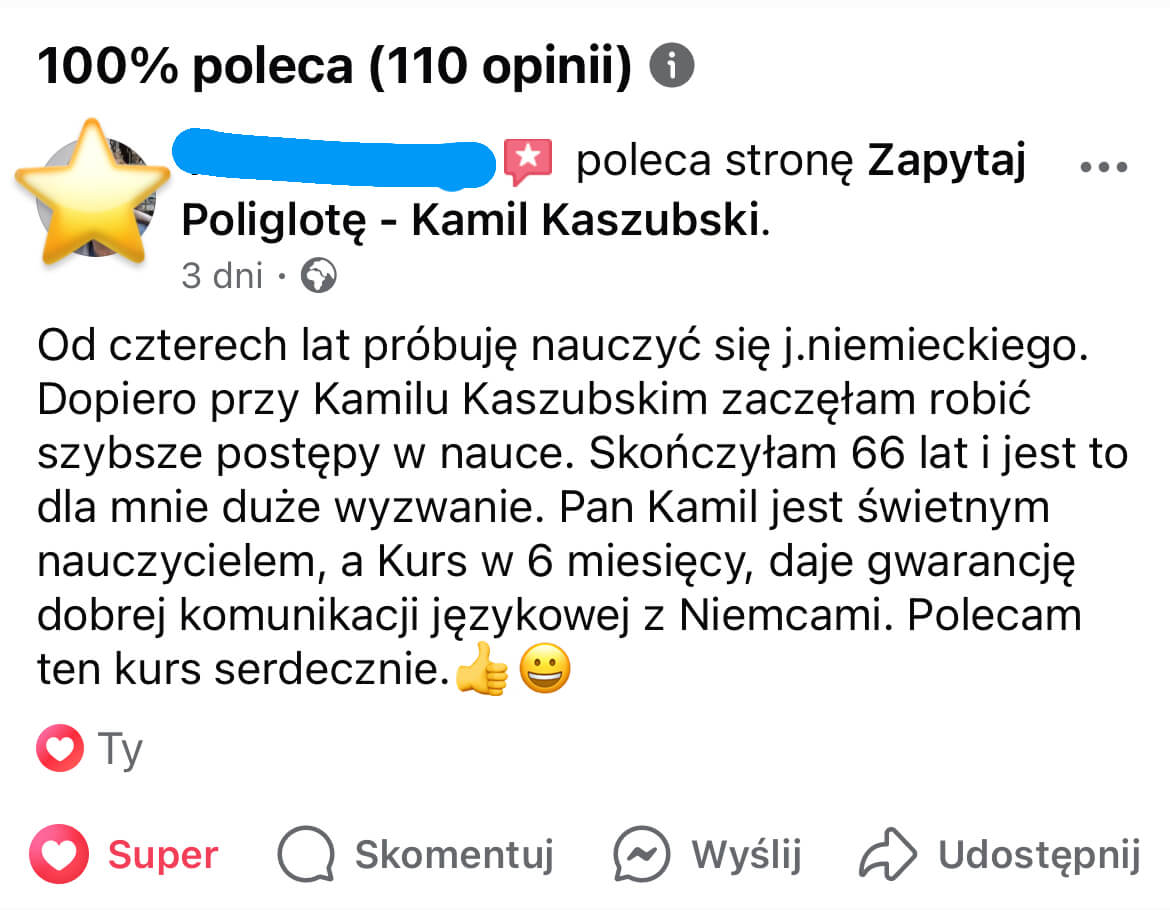
Task: Open the three-dots post options menu
Action: [1105, 167]
